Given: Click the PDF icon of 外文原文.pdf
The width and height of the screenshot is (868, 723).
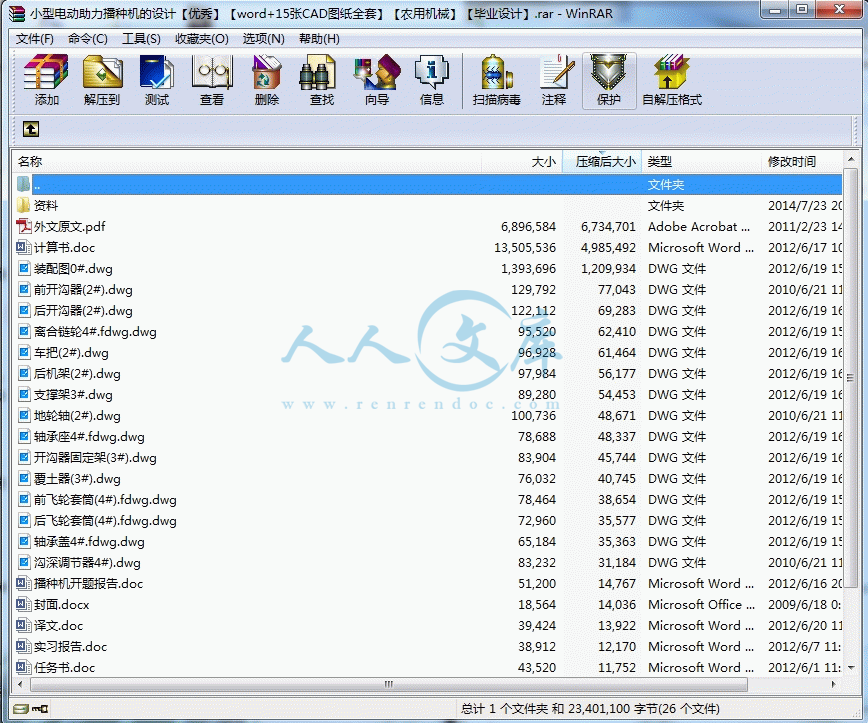Looking at the screenshot, I should coord(23,226).
